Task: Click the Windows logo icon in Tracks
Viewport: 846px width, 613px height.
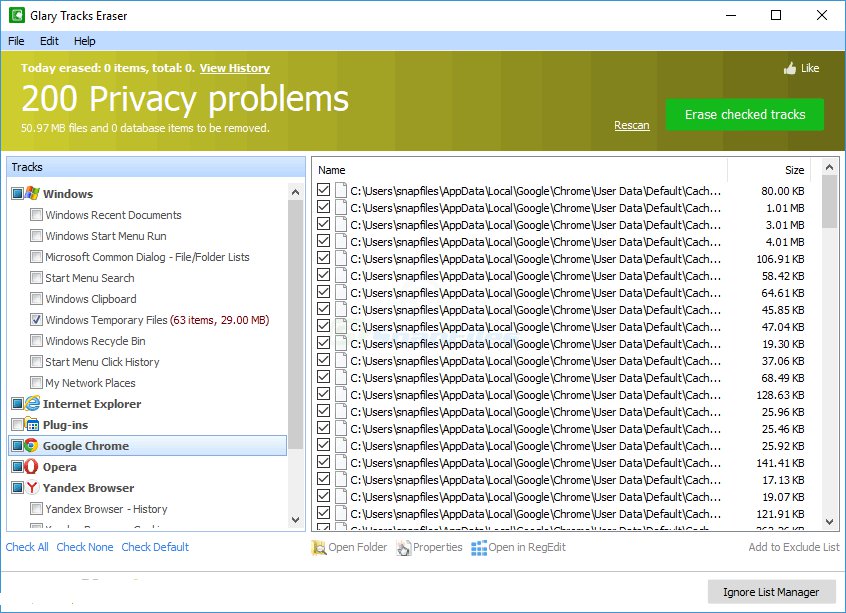Action: coord(32,193)
